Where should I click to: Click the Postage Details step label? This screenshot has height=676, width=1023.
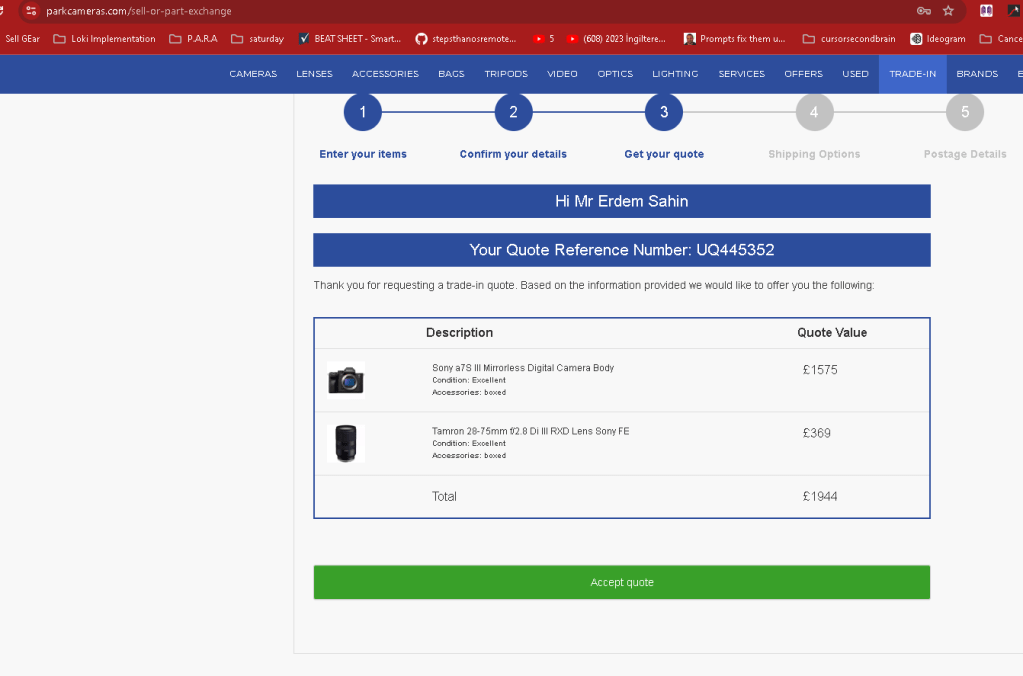pyautogui.click(x=965, y=154)
